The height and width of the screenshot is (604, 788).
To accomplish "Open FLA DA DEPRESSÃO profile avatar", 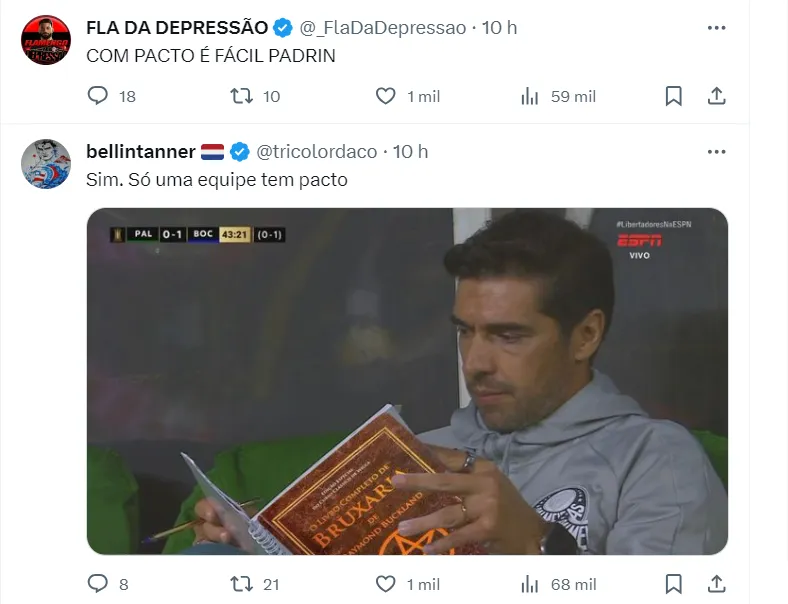I will pyautogui.click(x=46, y=40).
